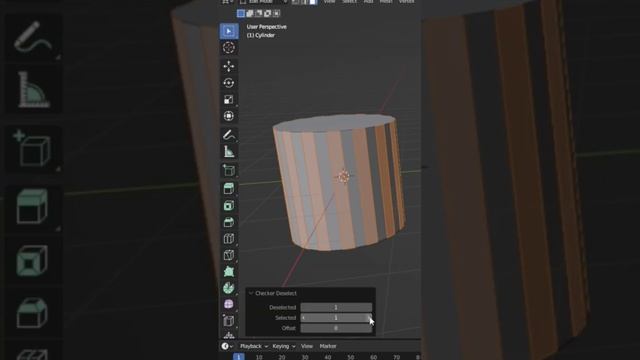Viewport: 640px width, 360px height.
Task: Select the Bevel tool
Action: pyautogui.click(x=229, y=222)
